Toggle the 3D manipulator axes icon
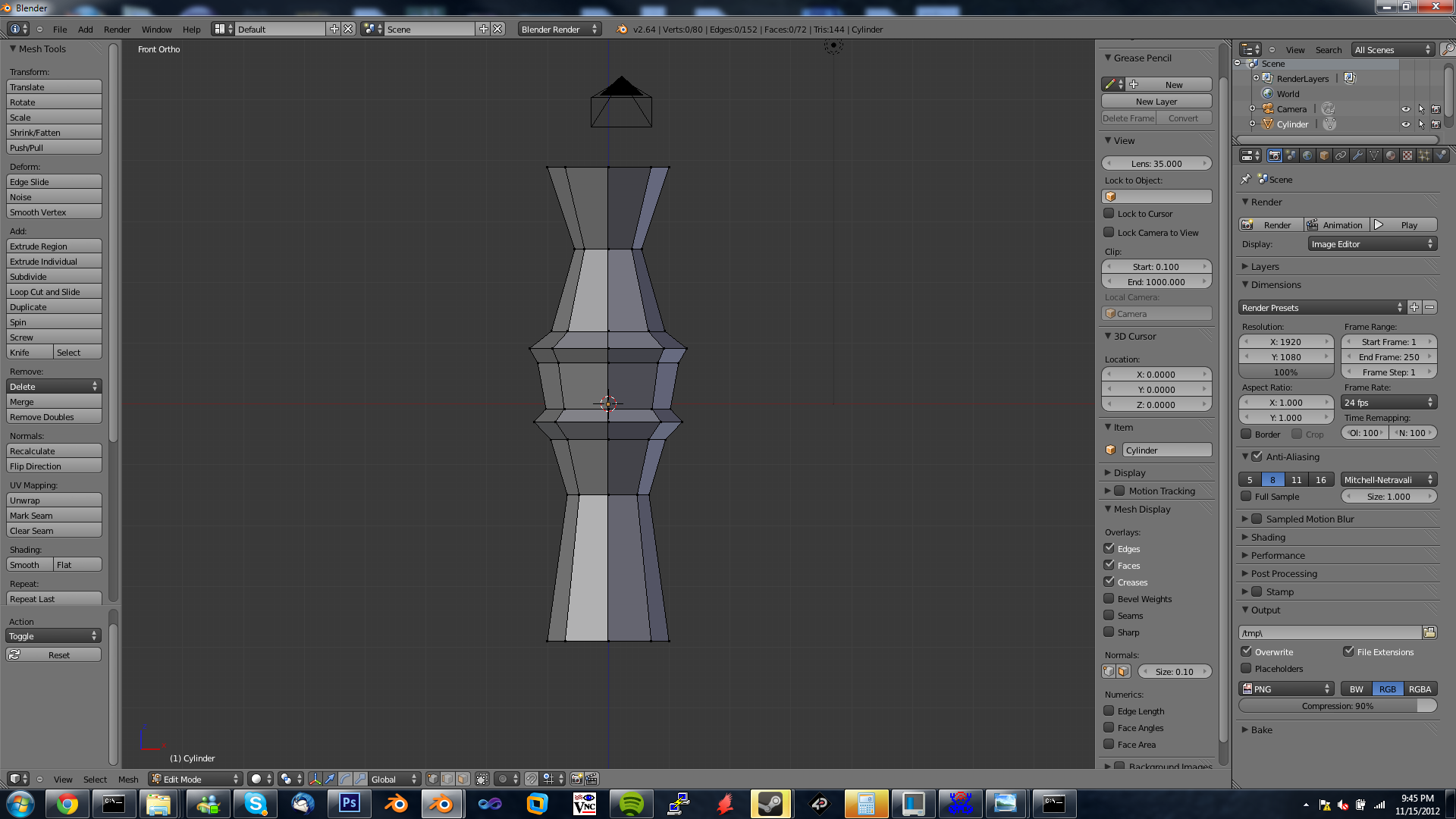The width and height of the screenshot is (1456, 819). (x=315, y=779)
